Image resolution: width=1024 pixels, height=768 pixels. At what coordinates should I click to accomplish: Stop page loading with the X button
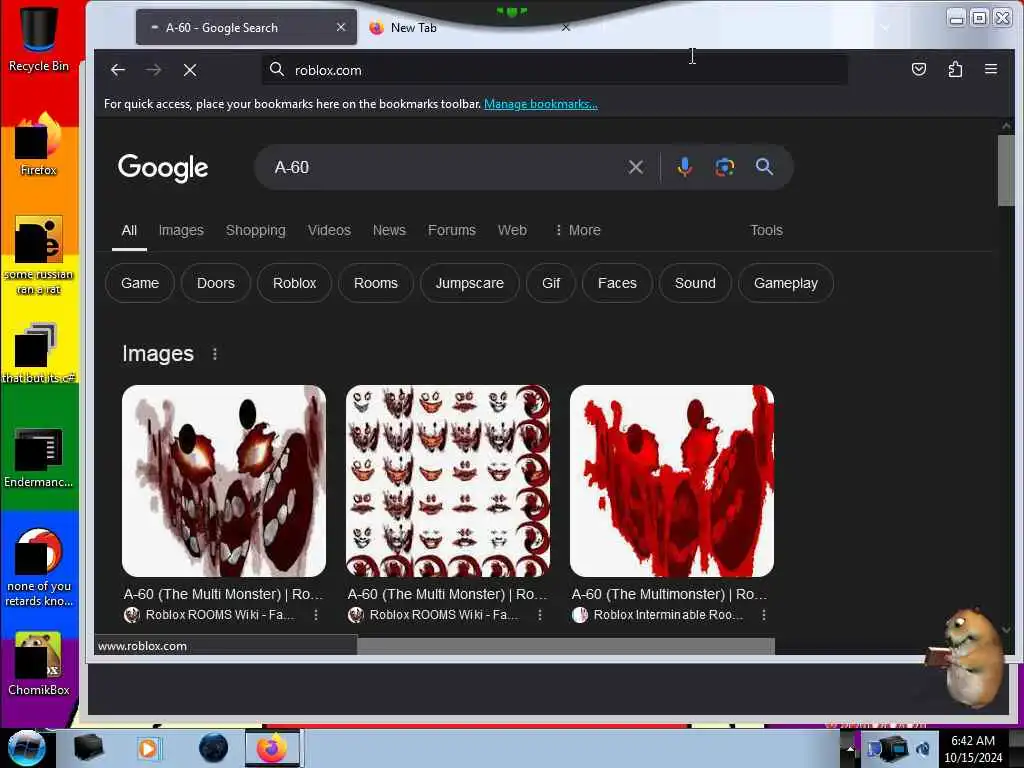(x=190, y=70)
